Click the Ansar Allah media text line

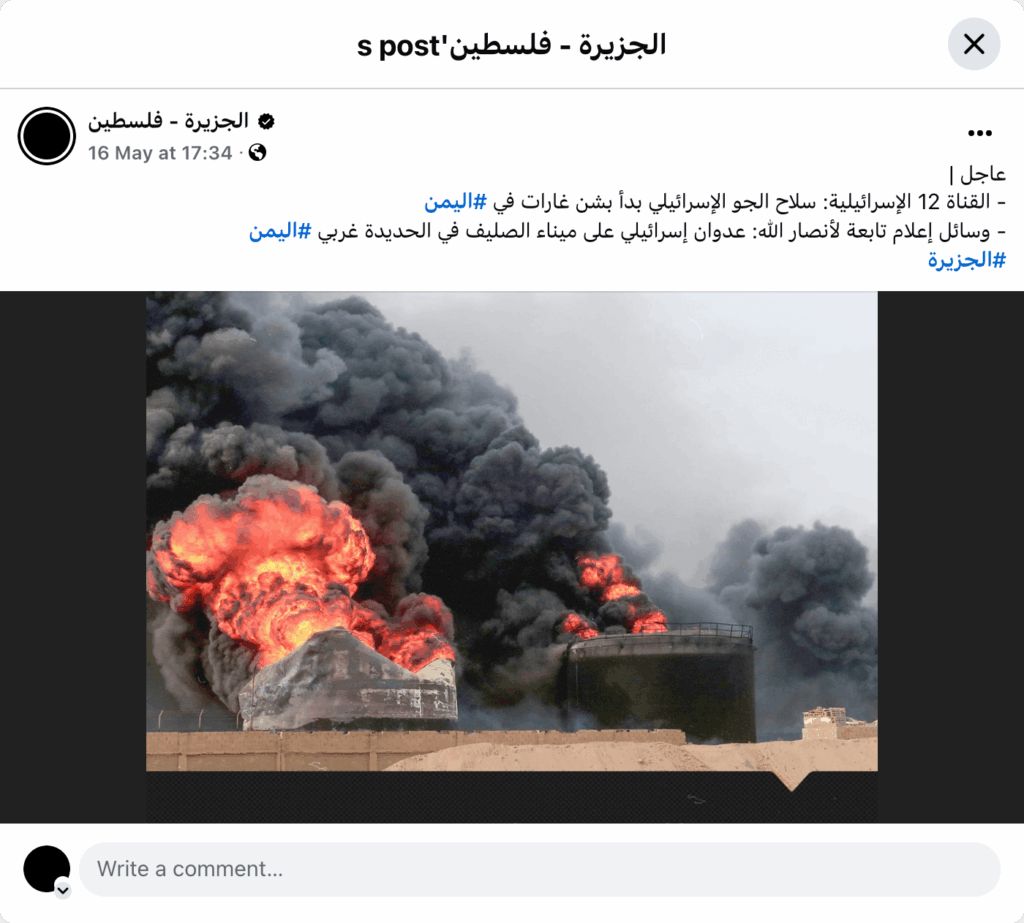point(627,231)
